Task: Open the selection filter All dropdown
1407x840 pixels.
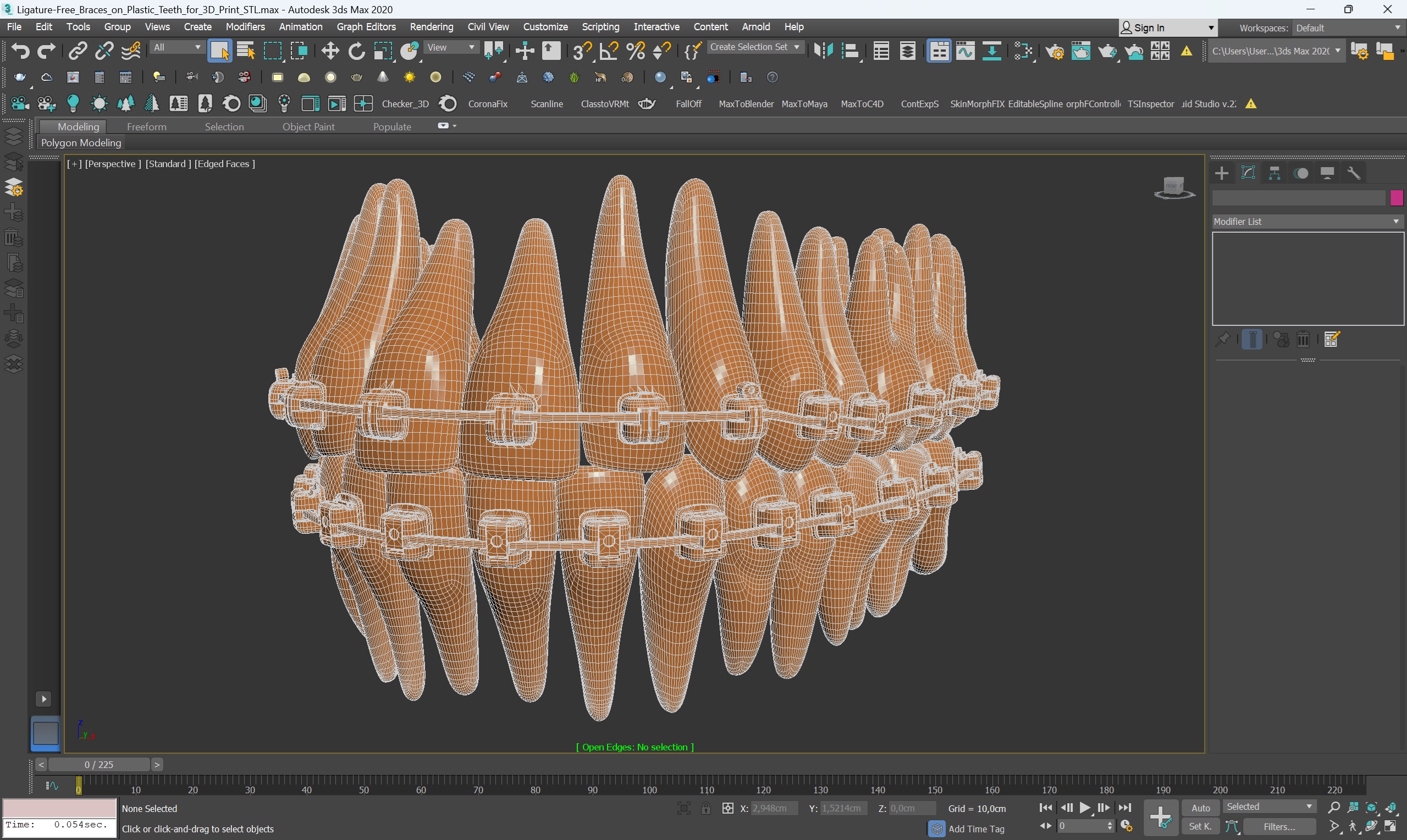Action: 177,47
